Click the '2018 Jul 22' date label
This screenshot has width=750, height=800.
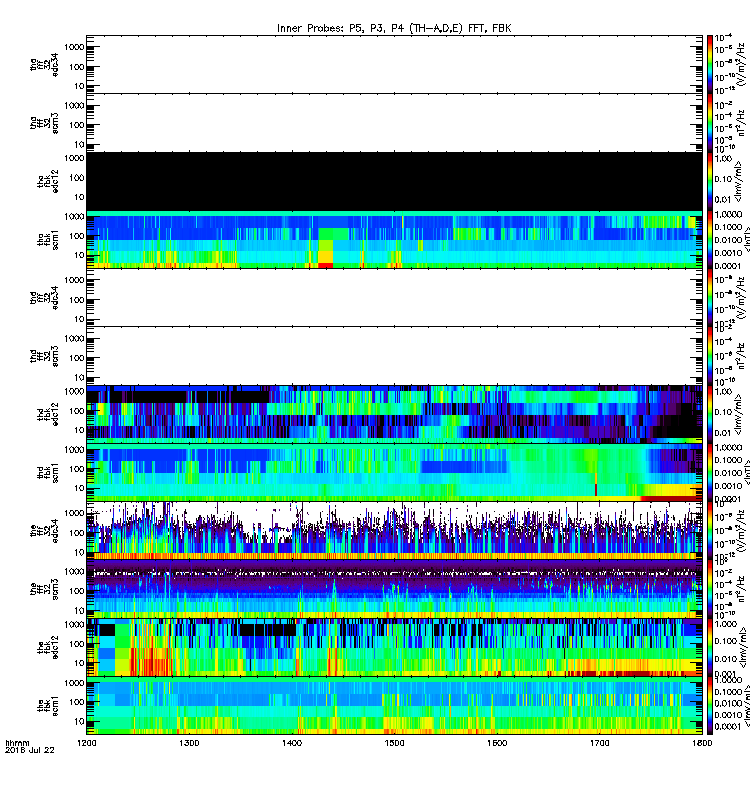[30, 750]
